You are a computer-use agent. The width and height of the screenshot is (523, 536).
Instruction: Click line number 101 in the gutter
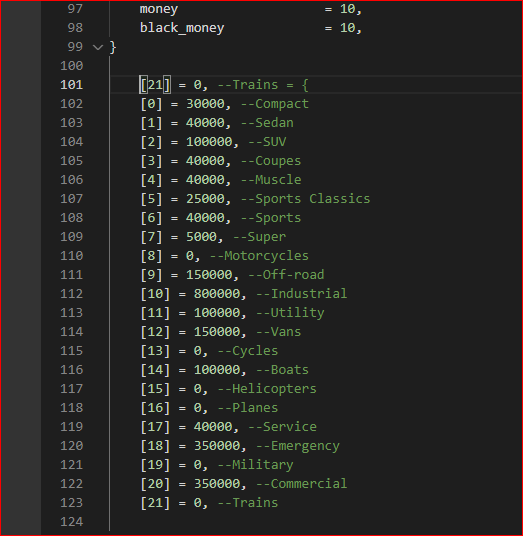(71, 85)
